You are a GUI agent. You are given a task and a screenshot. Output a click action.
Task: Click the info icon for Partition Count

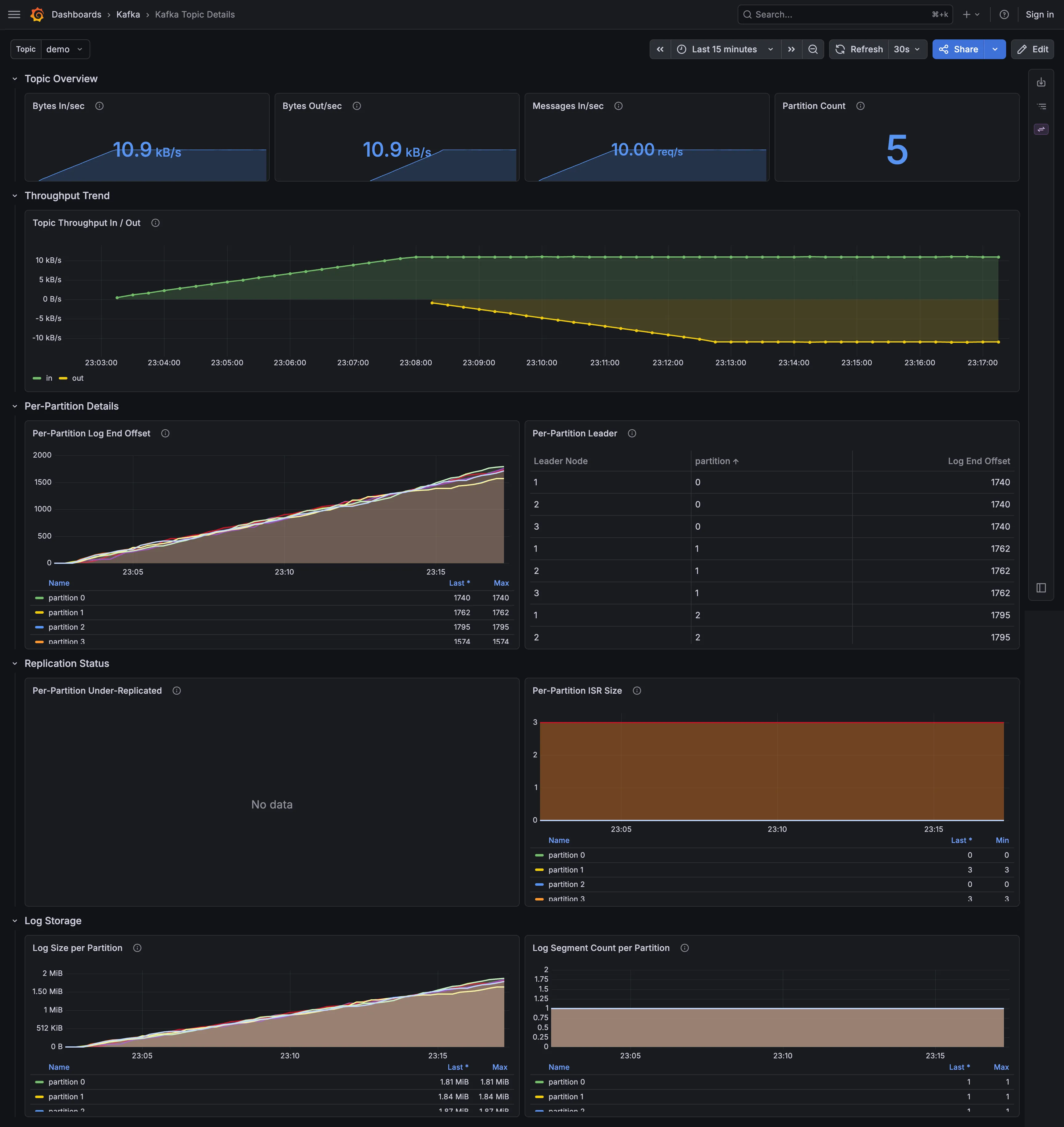[860, 106]
